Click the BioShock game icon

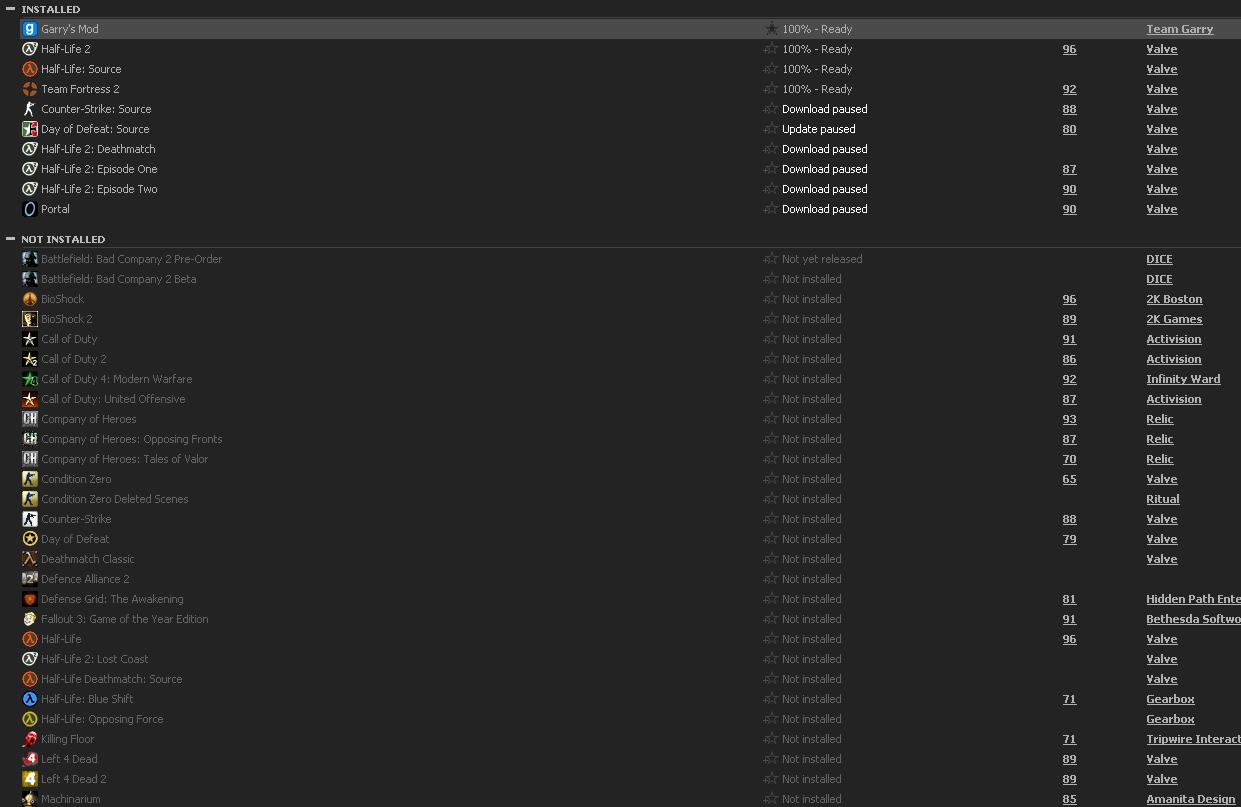click(30, 299)
